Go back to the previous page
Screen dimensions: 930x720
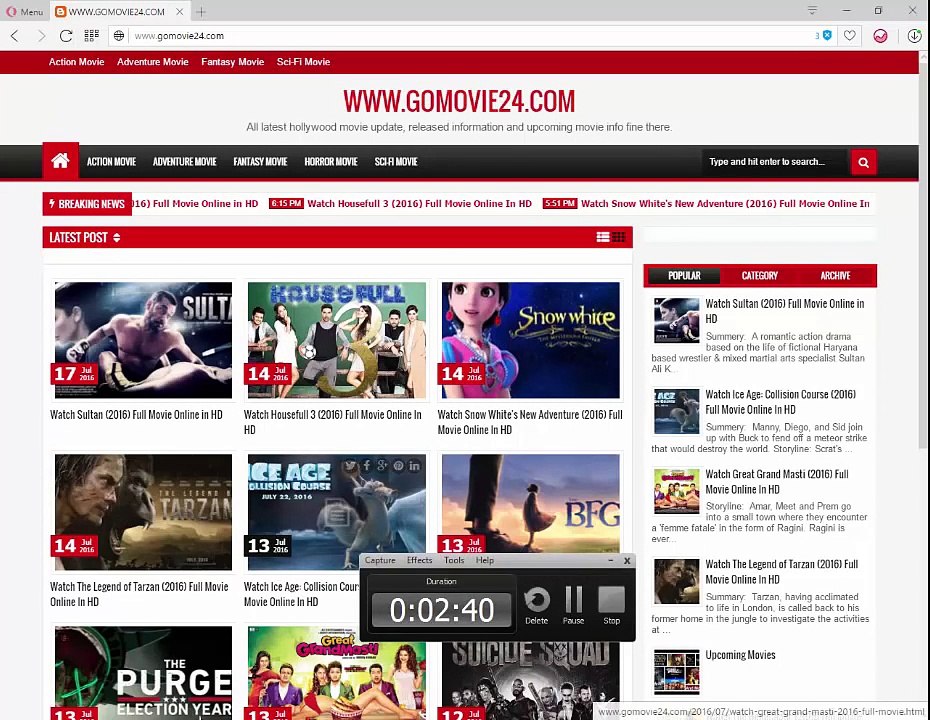click(x=15, y=36)
